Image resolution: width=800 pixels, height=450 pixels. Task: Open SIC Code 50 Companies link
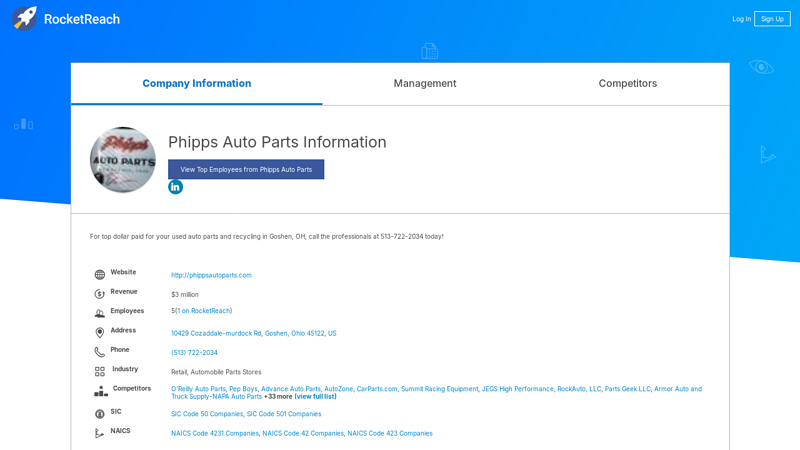pos(207,414)
